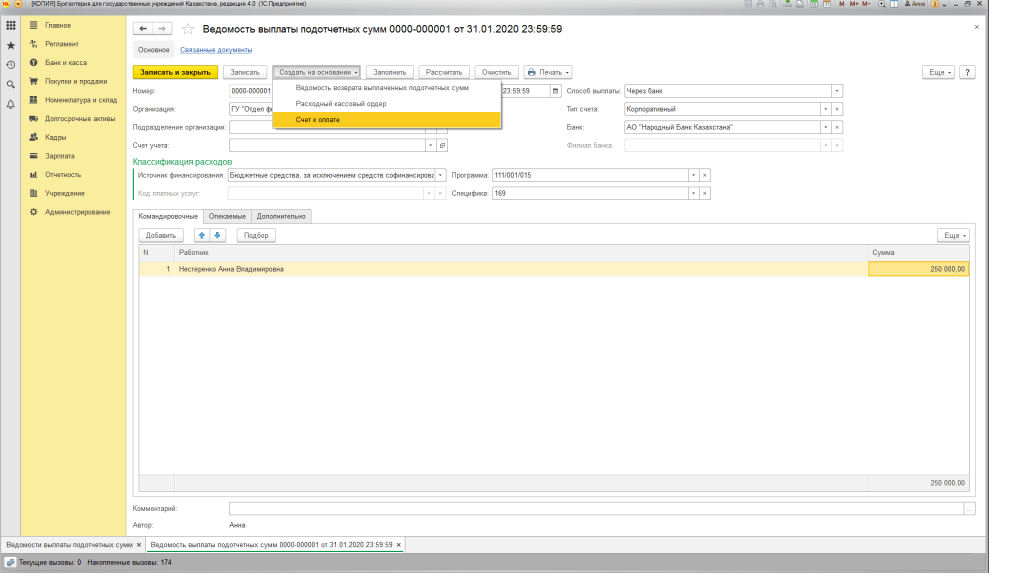The height and width of the screenshot is (576, 1024).
Task: Select 'Расходный кассовый ордер' menu entry
Action: coord(340,104)
